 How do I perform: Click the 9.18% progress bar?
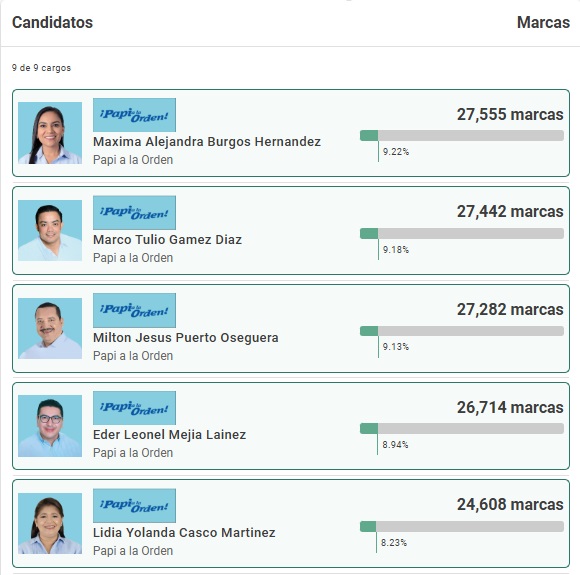tap(462, 233)
